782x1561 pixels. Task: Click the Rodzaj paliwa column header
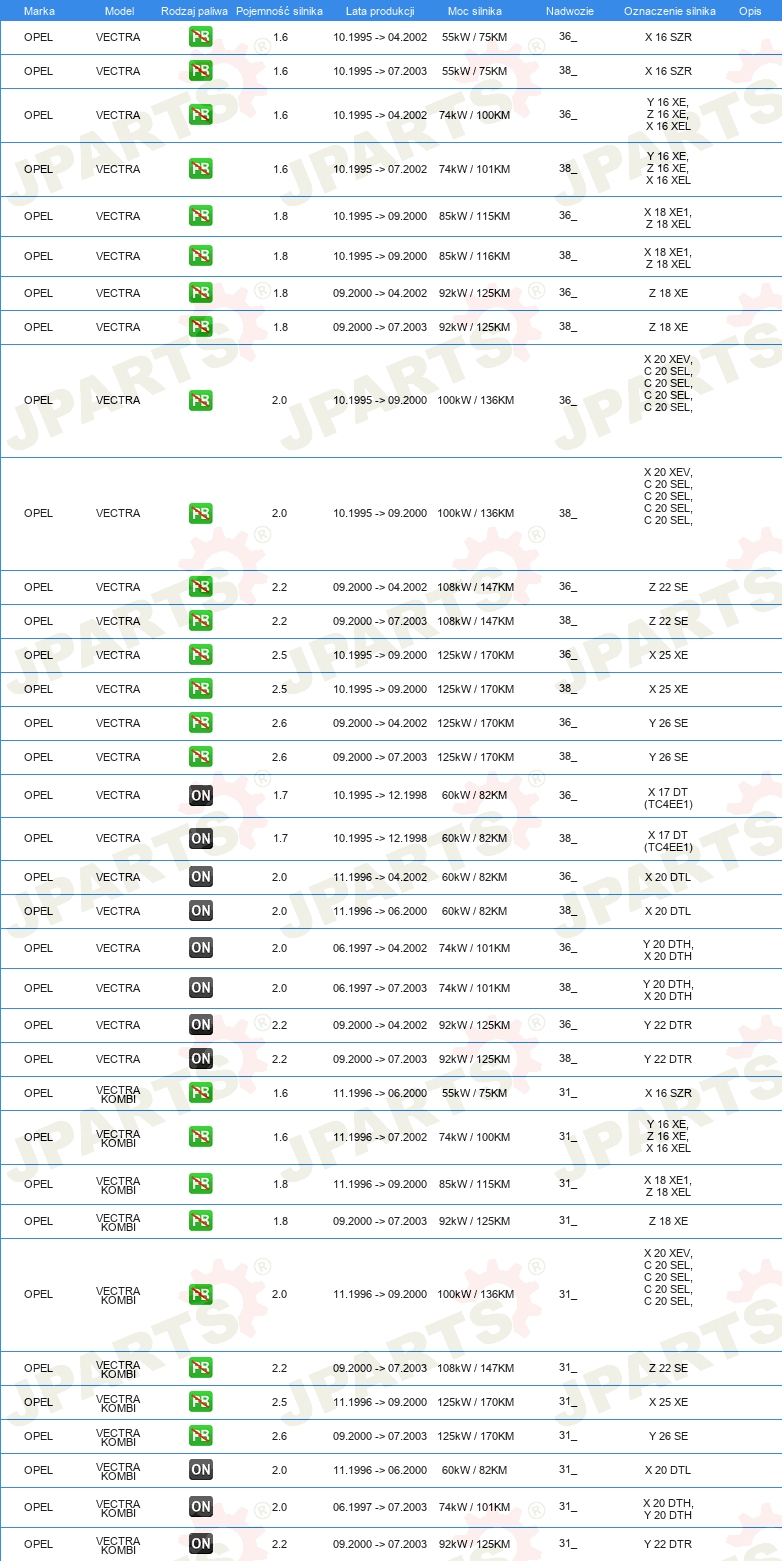(194, 11)
